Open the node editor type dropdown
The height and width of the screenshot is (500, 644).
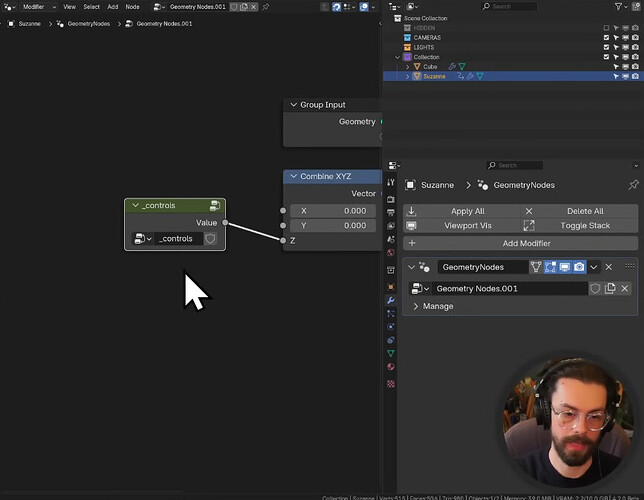click(9, 7)
